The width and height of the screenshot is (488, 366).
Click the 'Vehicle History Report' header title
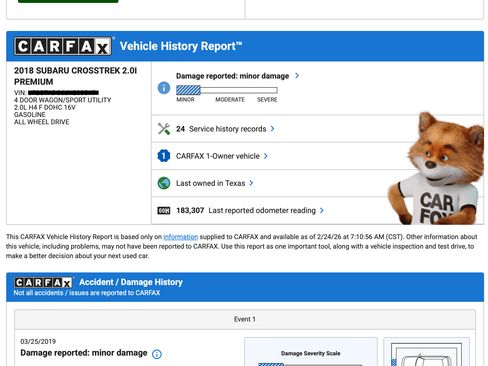tap(181, 46)
